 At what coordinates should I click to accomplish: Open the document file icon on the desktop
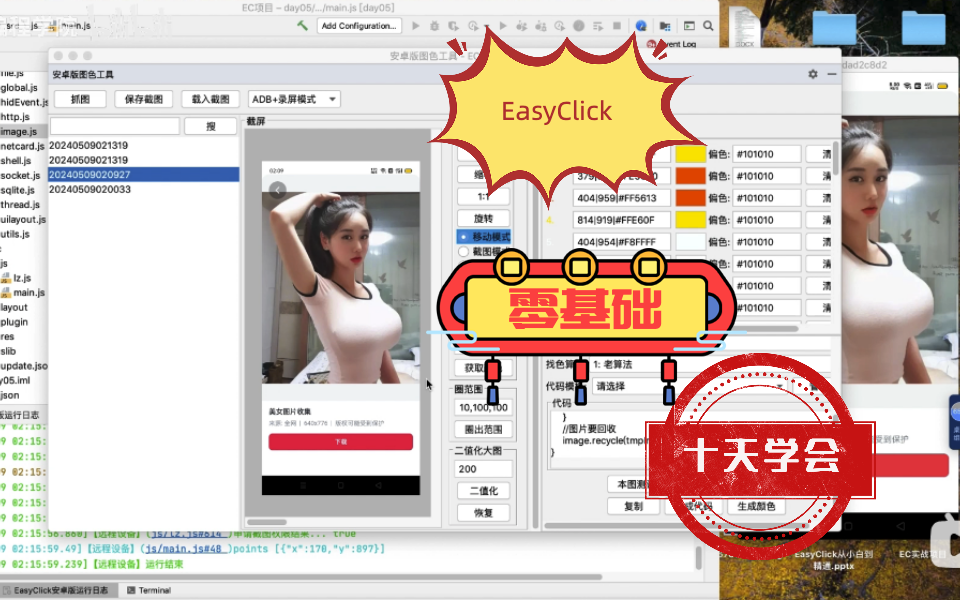pyautogui.click(x=744, y=29)
